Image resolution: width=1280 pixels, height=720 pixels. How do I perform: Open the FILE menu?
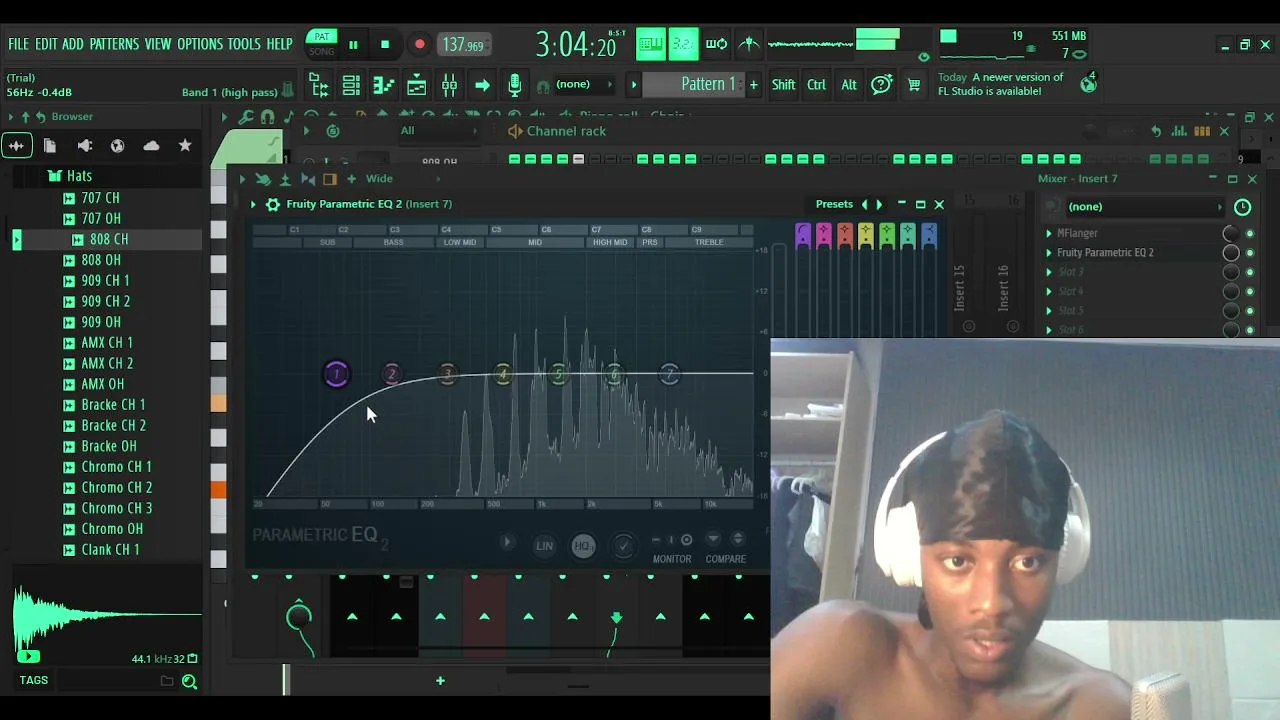(19, 44)
